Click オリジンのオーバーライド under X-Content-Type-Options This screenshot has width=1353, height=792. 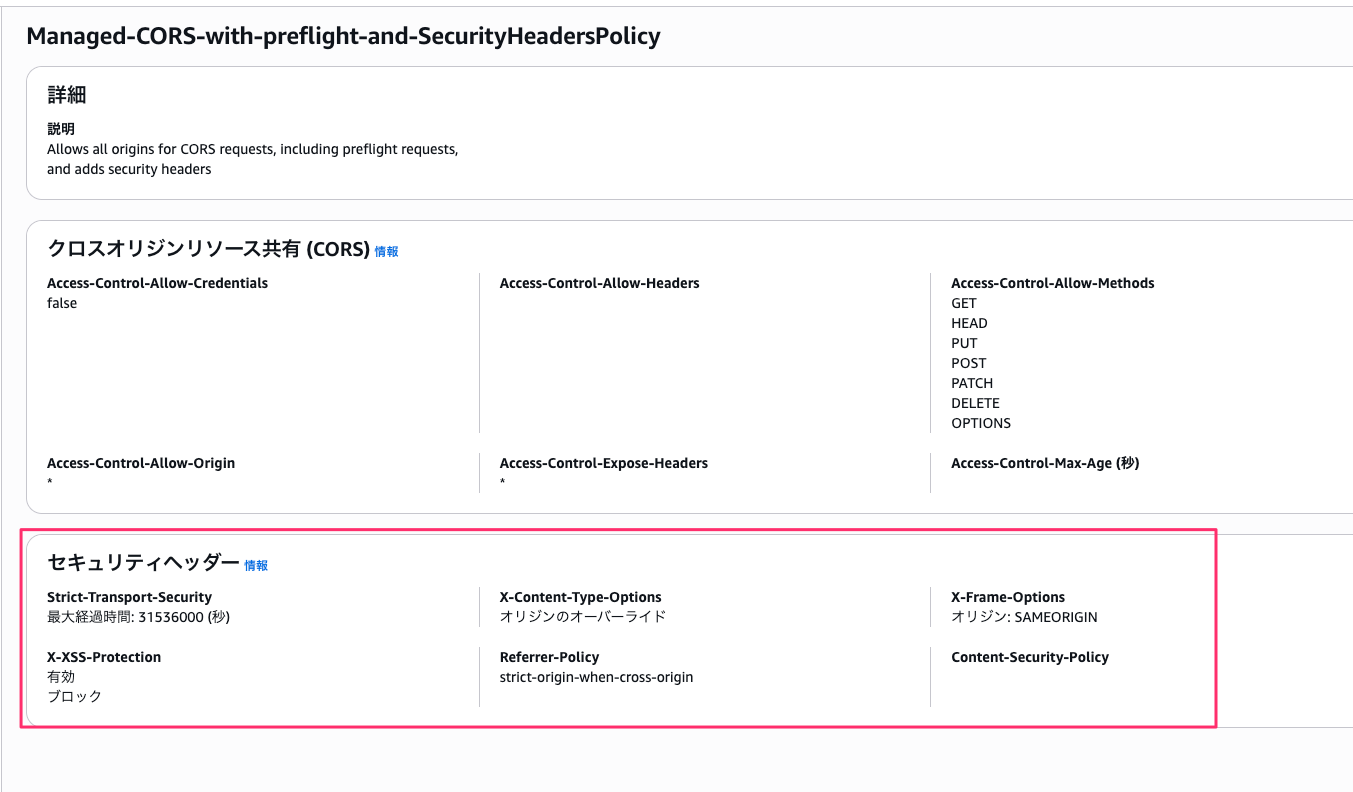(582, 617)
